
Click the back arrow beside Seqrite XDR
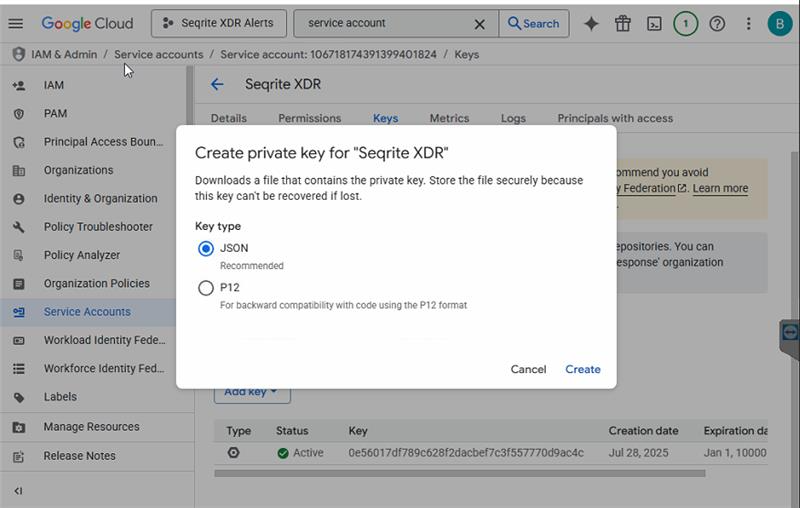click(x=217, y=85)
